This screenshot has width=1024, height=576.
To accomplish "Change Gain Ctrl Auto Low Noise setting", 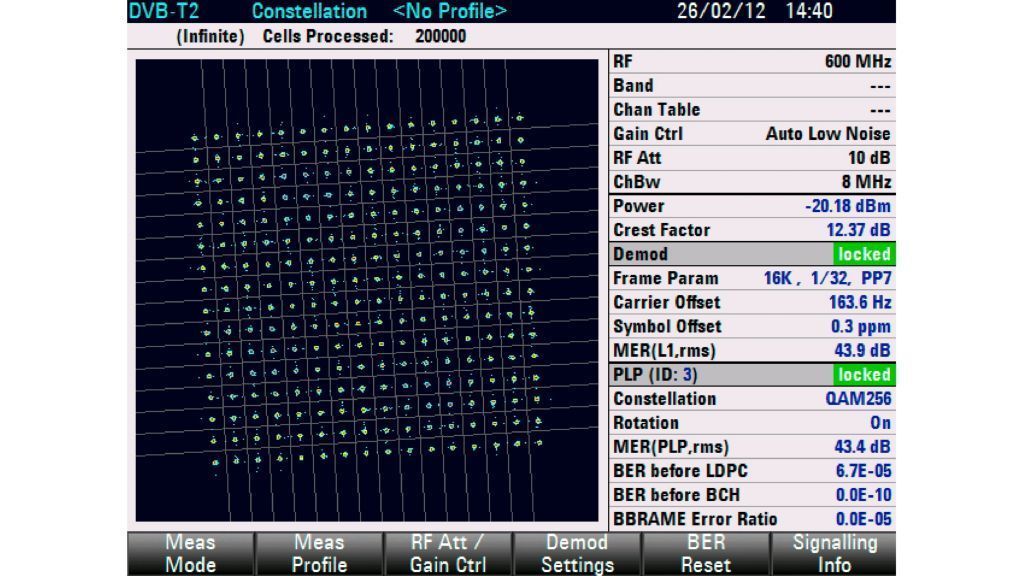I will [x=827, y=134].
